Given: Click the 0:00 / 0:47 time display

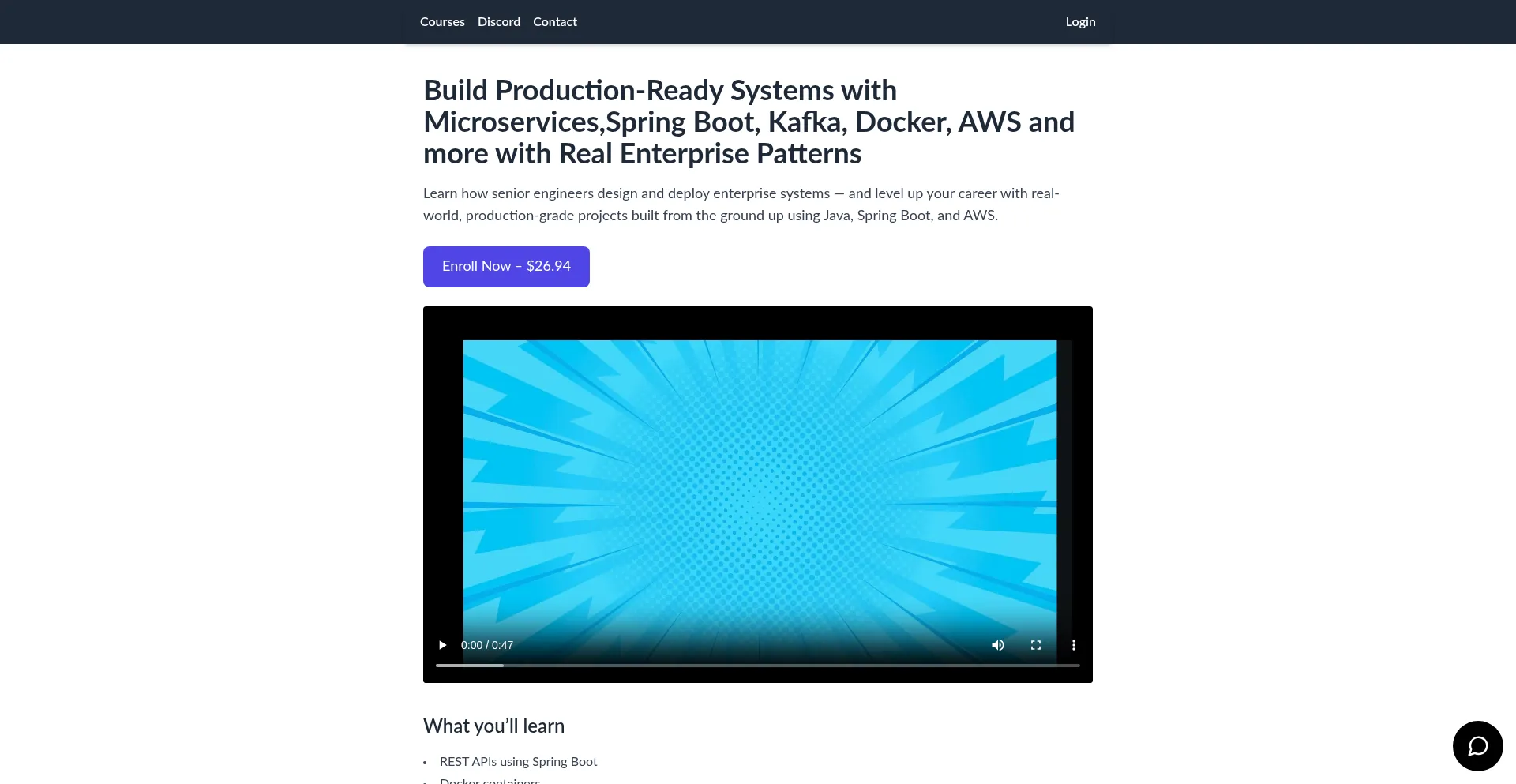Looking at the screenshot, I should tap(487, 645).
